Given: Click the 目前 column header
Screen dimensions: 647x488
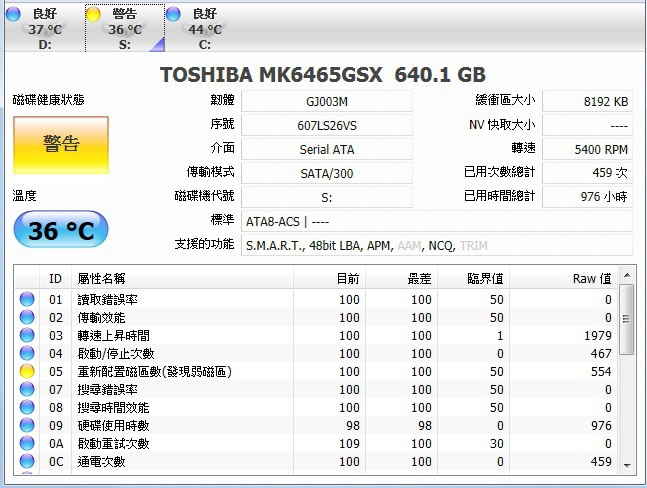Looking at the screenshot, I should click(329, 278).
